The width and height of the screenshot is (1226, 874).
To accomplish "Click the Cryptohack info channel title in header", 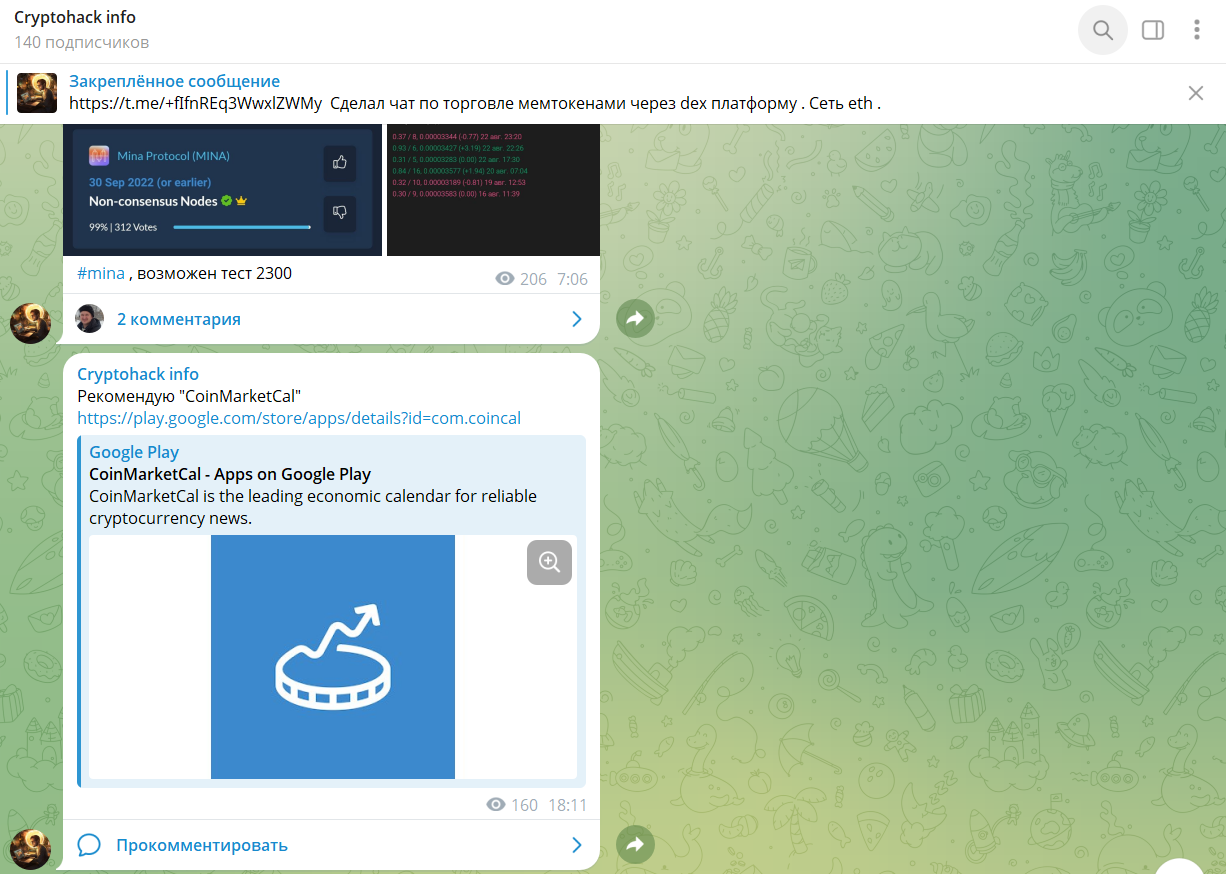I will tap(75, 17).
